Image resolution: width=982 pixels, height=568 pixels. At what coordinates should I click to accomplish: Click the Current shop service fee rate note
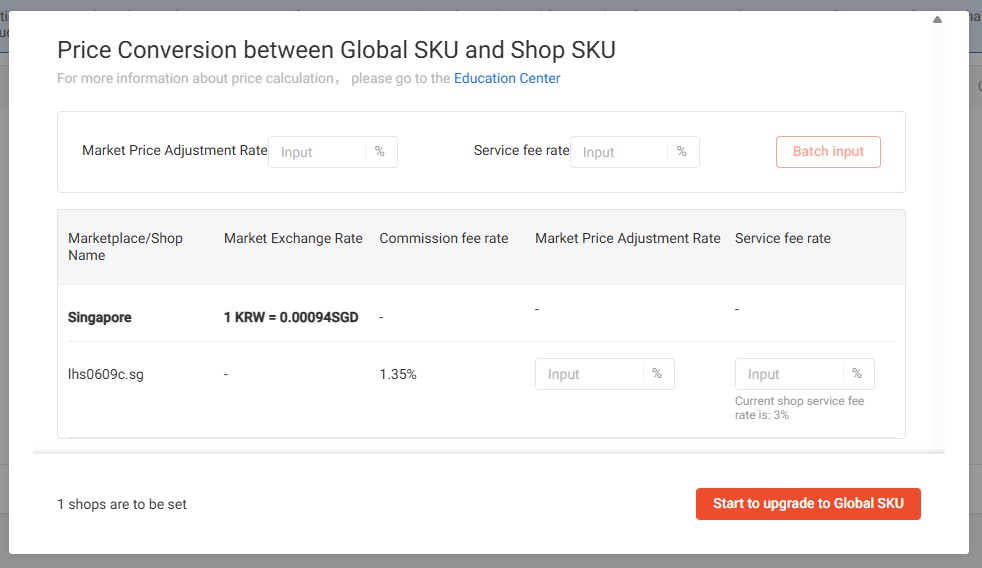[799, 408]
